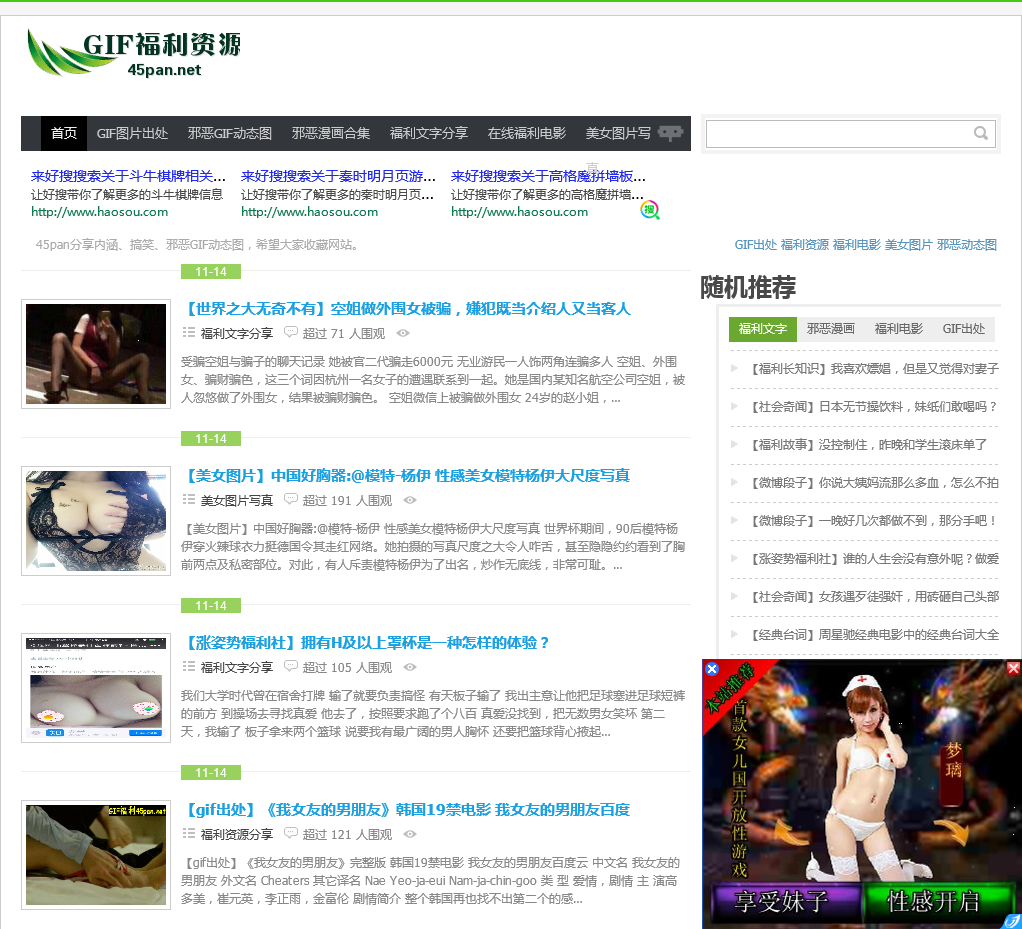The image size is (1022, 929).
Task: Open article 【gif出处】《我女友的男朋友》
Action: coord(405,809)
